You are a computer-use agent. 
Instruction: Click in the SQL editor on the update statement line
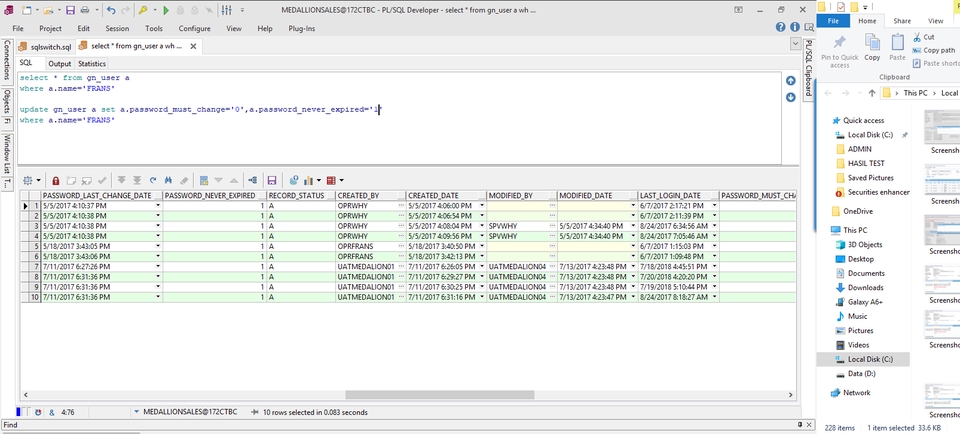point(200,110)
